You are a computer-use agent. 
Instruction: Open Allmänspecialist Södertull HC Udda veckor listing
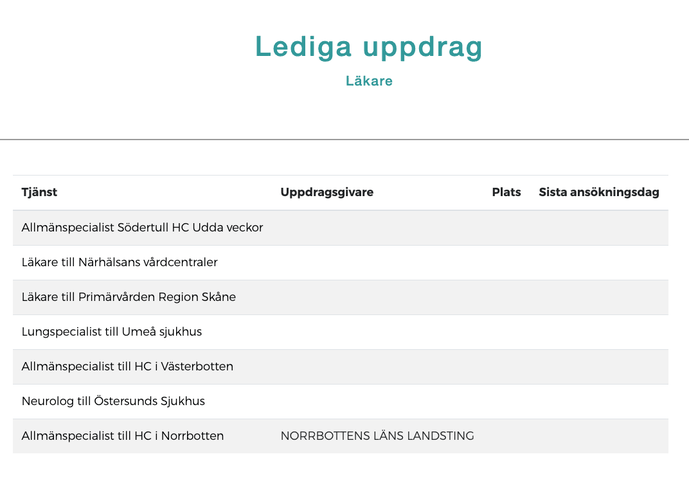tap(142, 227)
